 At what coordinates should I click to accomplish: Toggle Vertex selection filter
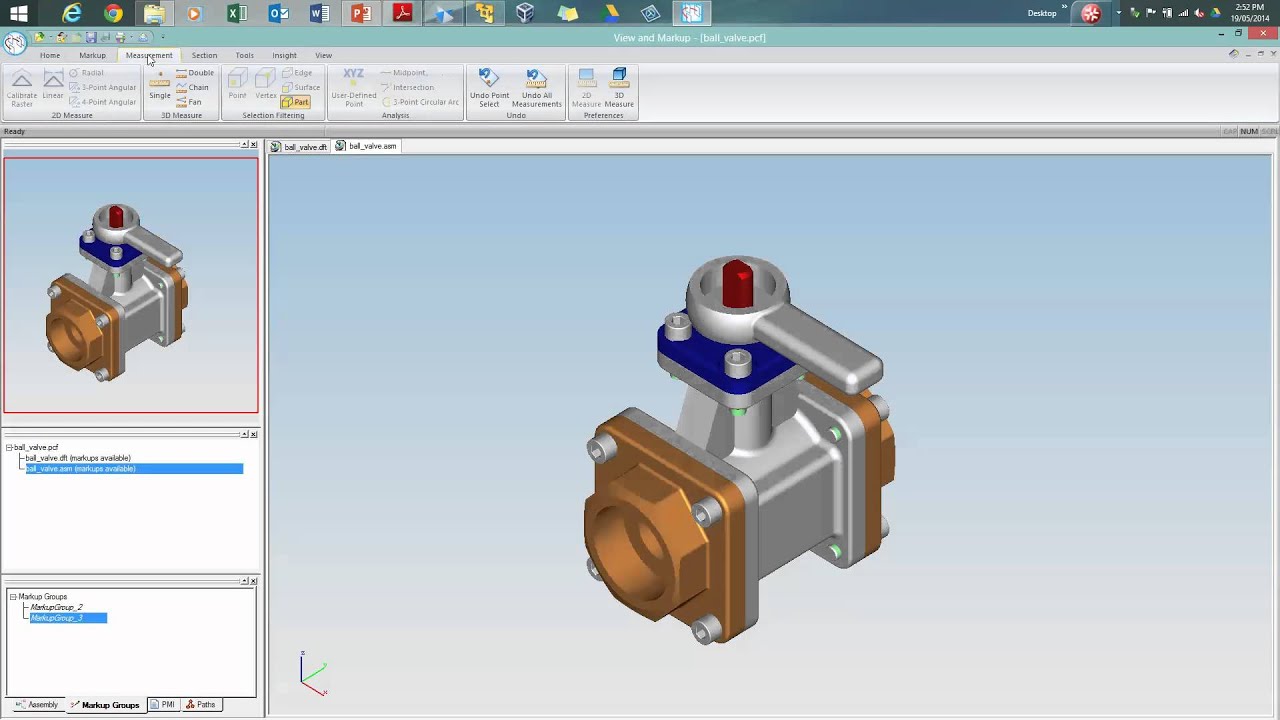click(265, 85)
